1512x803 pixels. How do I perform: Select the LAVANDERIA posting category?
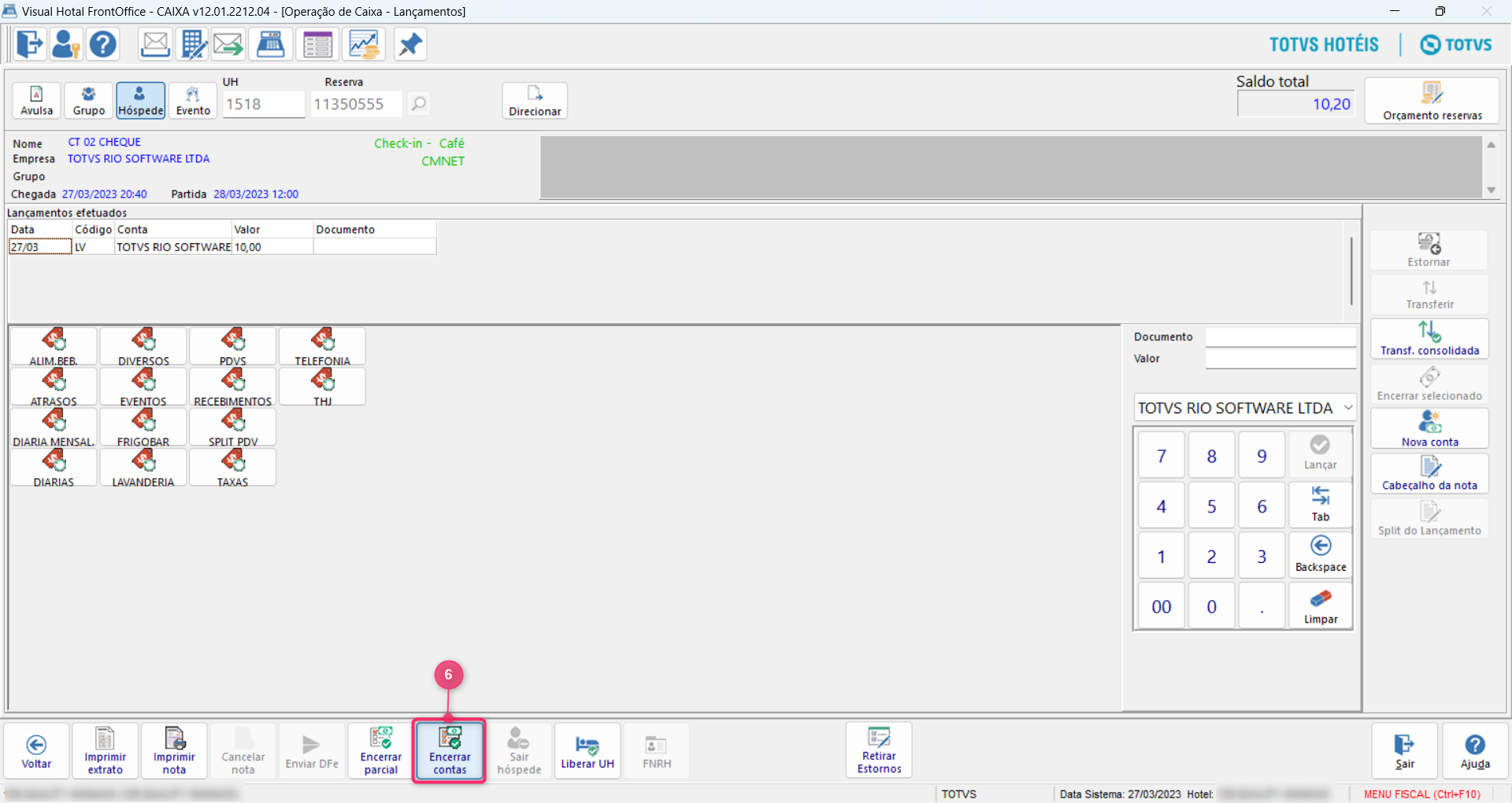pyautogui.click(x=143, y=467)
